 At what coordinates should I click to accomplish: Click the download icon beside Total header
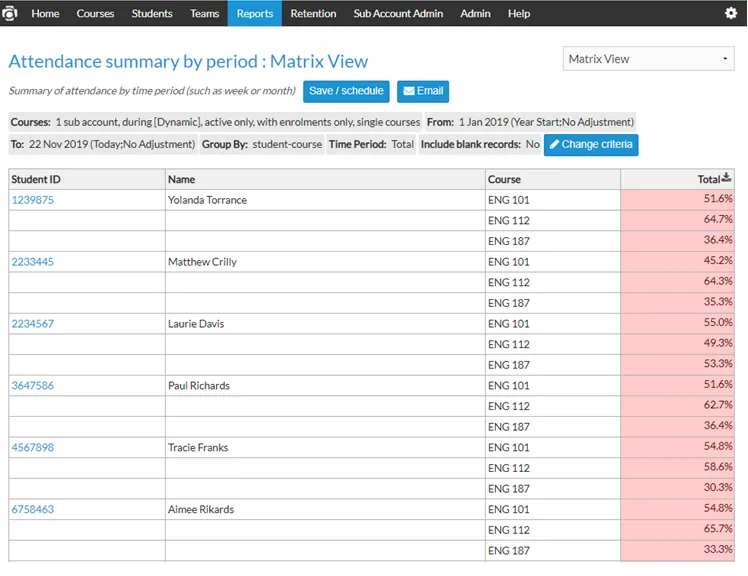(726, 178)
